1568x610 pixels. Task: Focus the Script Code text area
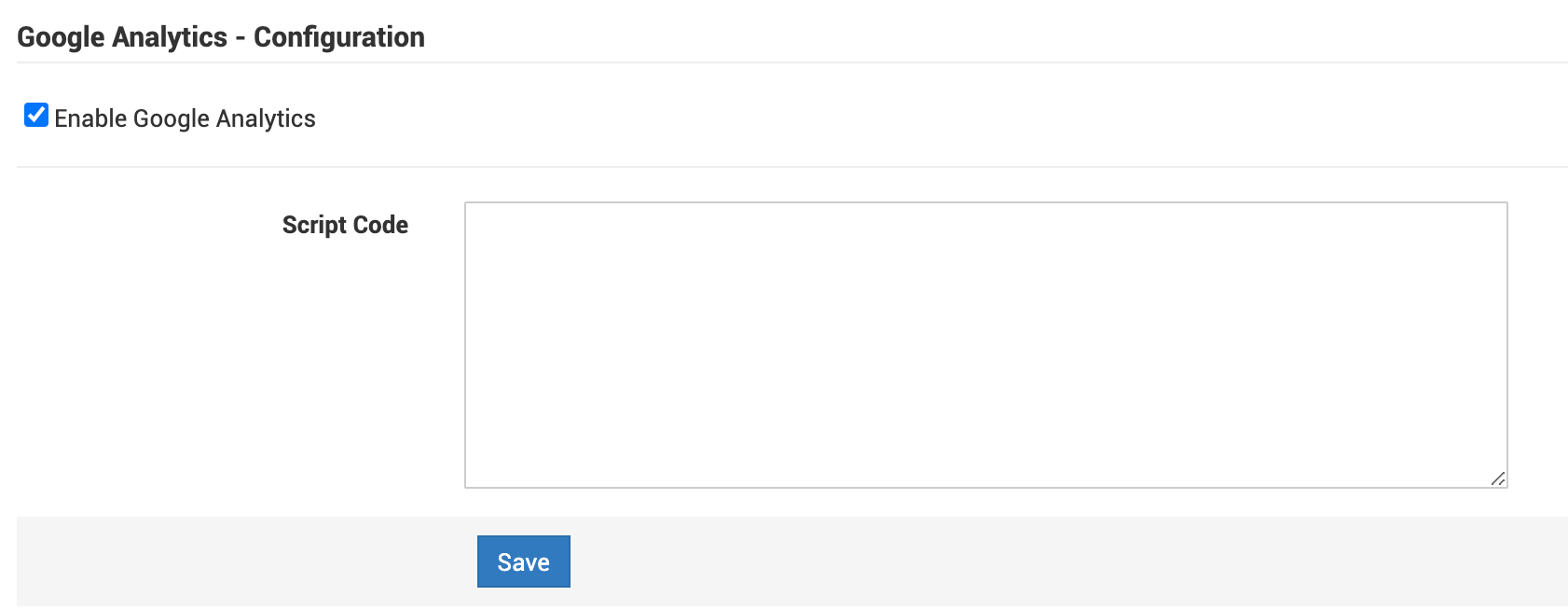[x=985, y=344]
